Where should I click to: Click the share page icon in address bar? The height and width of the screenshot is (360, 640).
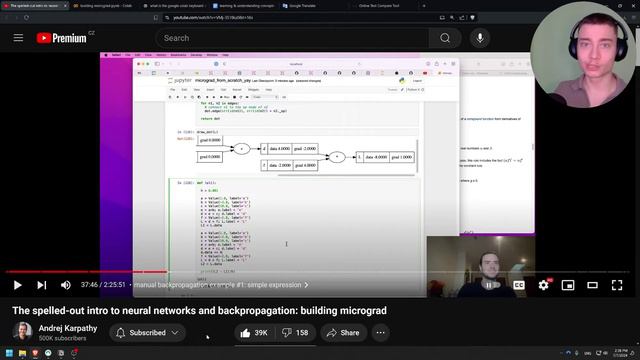(462, 18)
